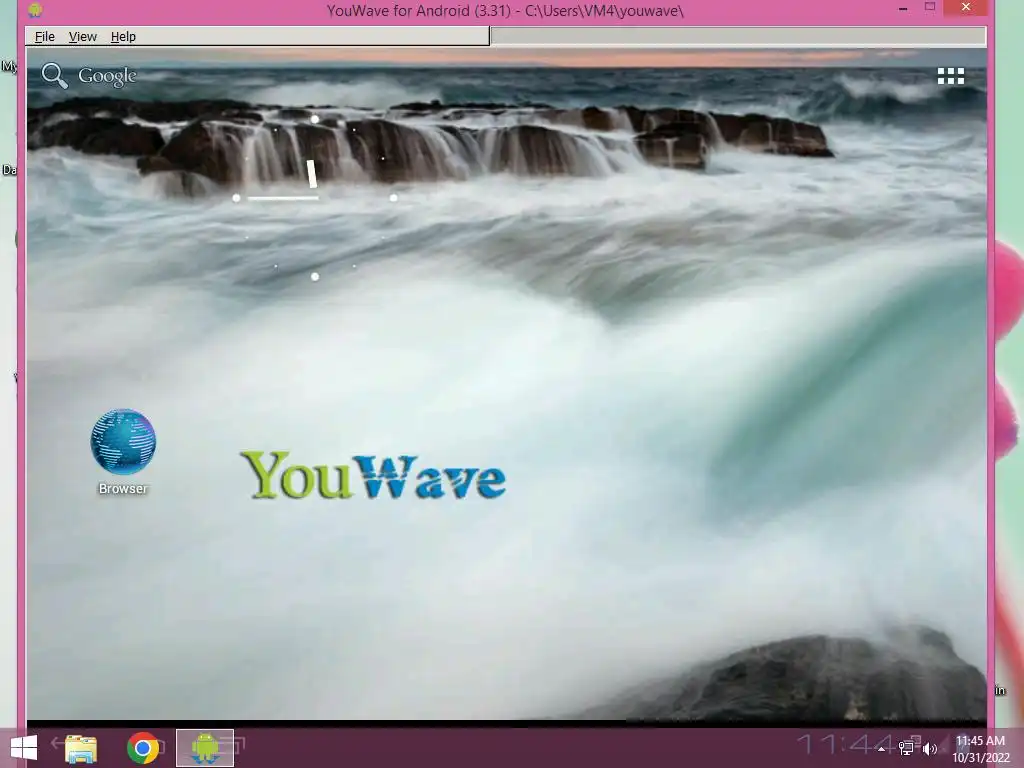Viewport: 1024px width, 768px height.
Task: Open the volume speaker tray icon
Action: click(x=929, y=749)
